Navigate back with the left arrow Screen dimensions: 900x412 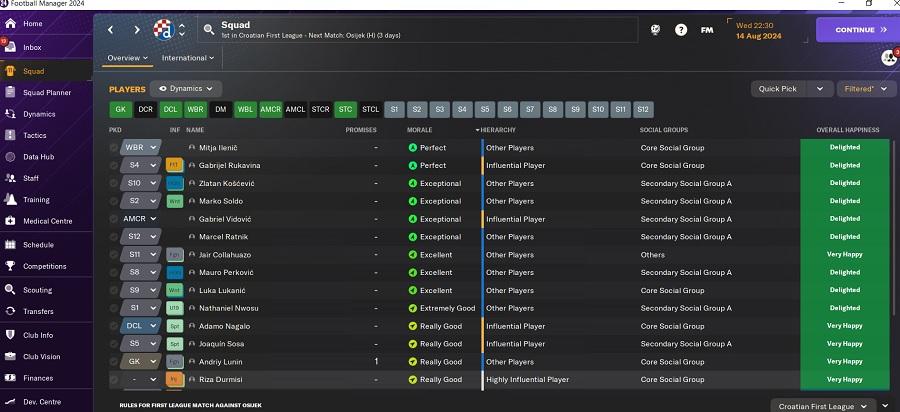click(x=110, y=30)
